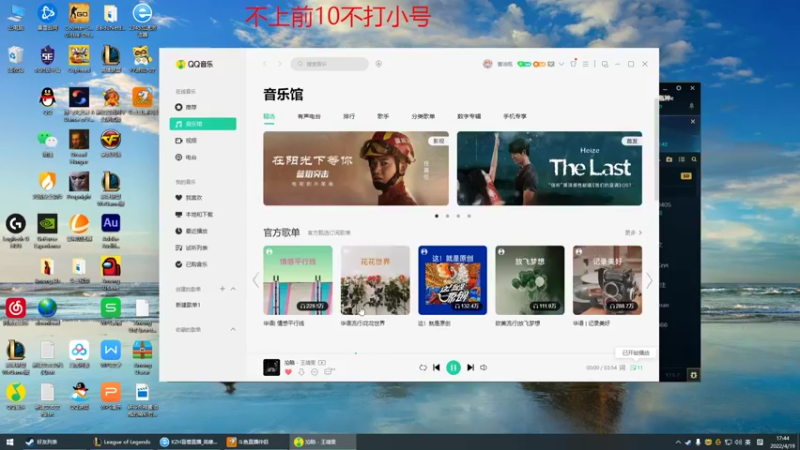
Task: Collapse the collected playlists section
Action: coord(233,330)
